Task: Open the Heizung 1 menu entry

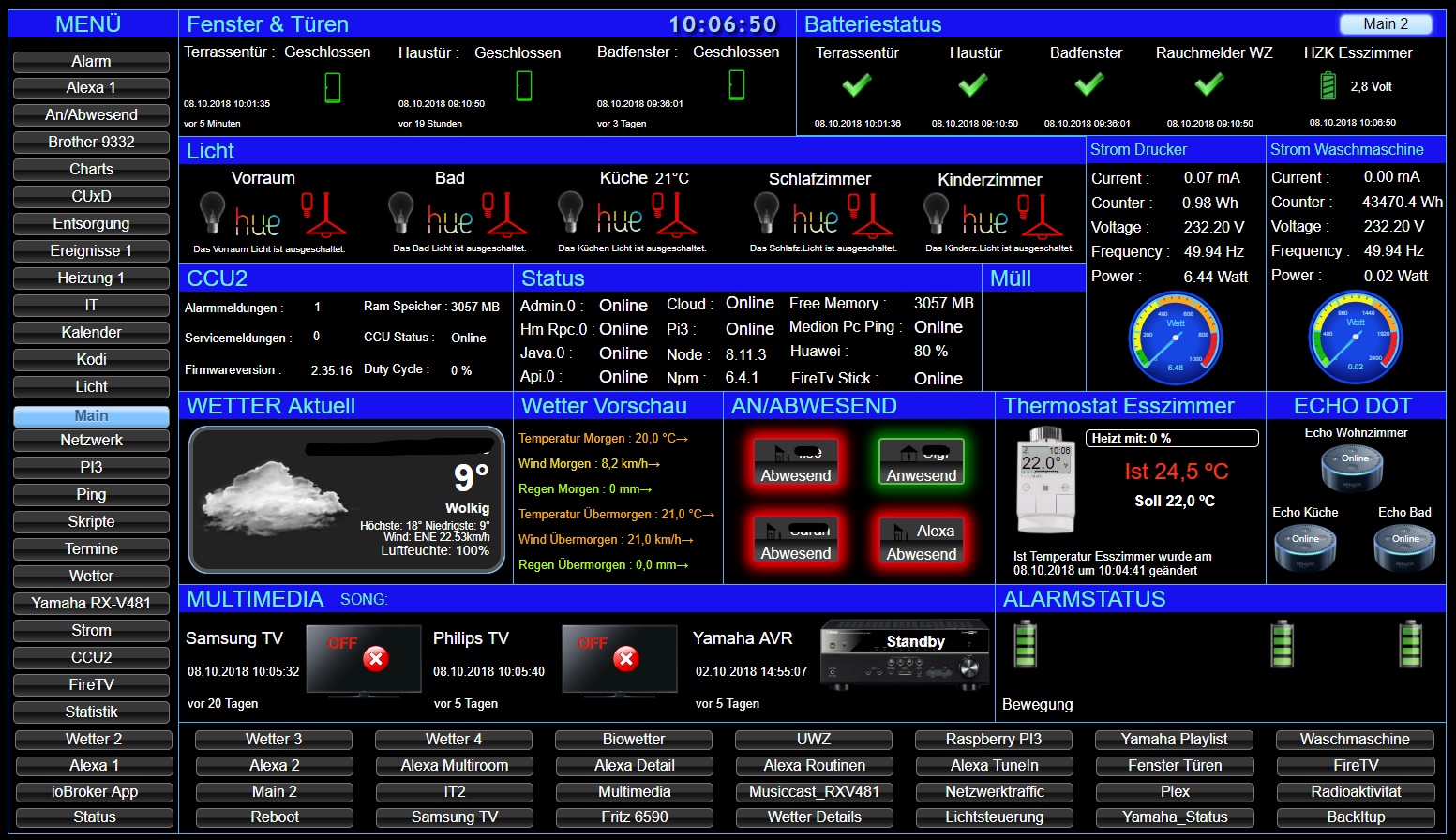Action: click(91, 278)
